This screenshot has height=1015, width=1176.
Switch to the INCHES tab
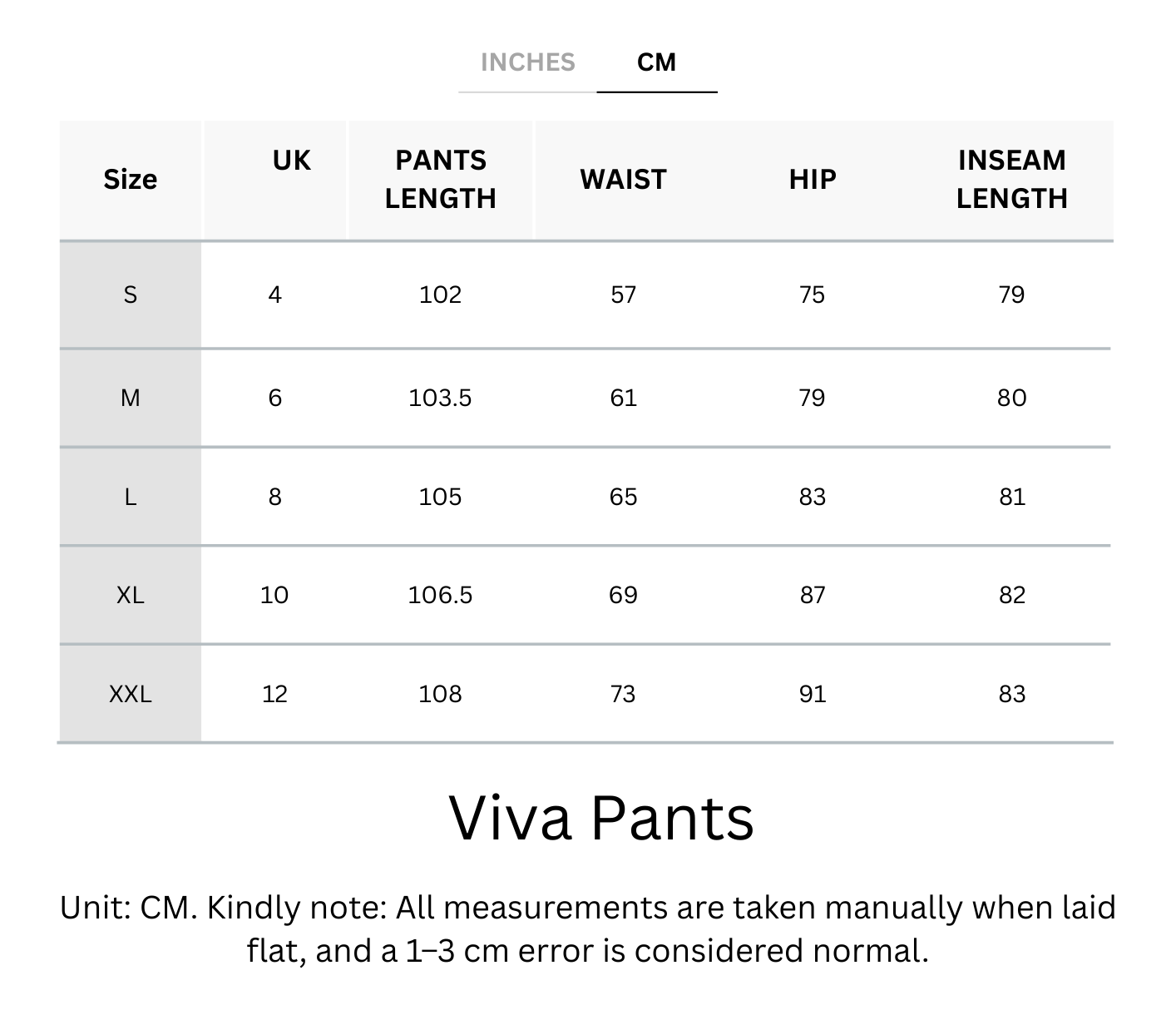(527, 62)
